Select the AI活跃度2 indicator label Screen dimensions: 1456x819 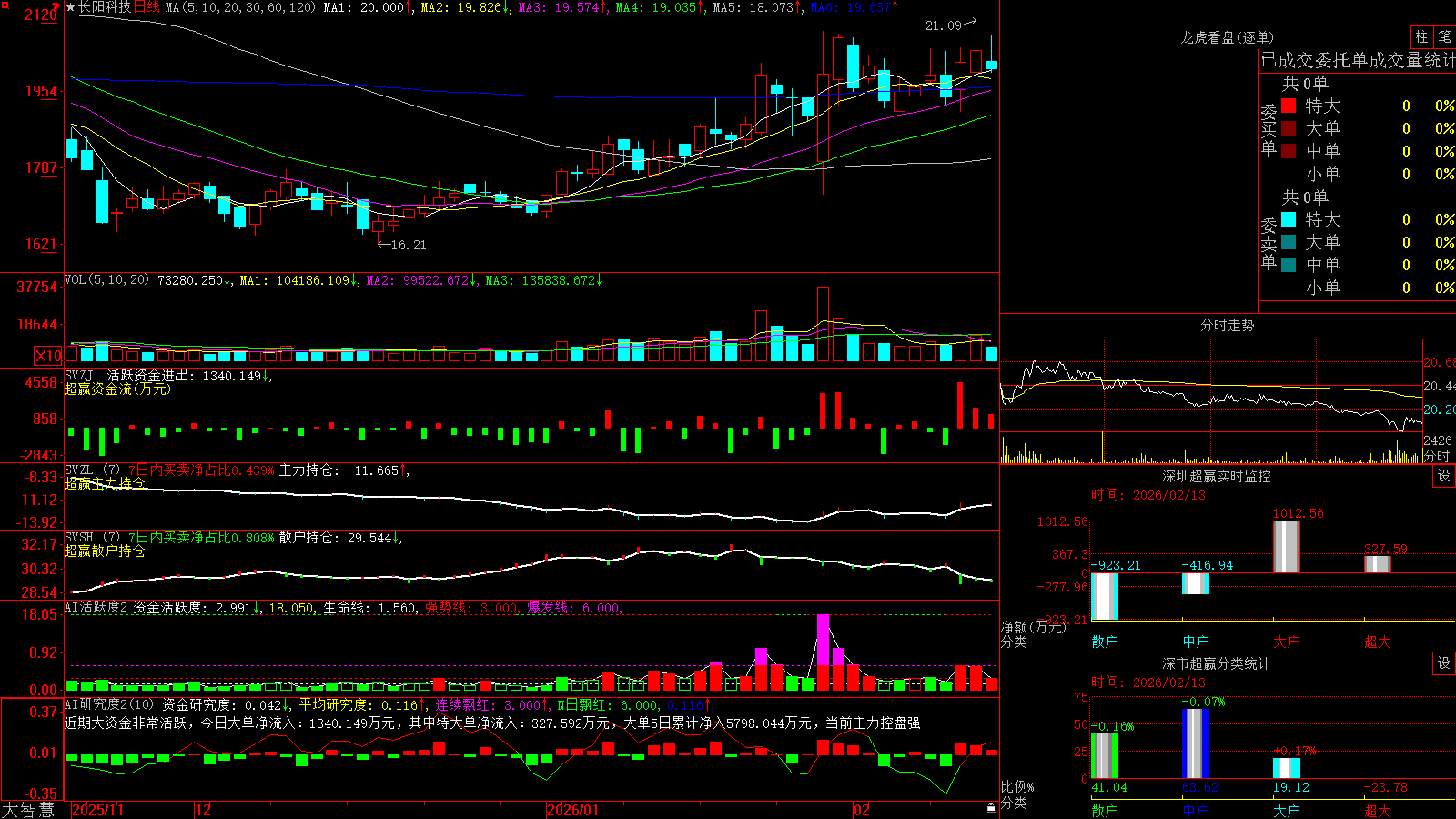tap(96, 608)
